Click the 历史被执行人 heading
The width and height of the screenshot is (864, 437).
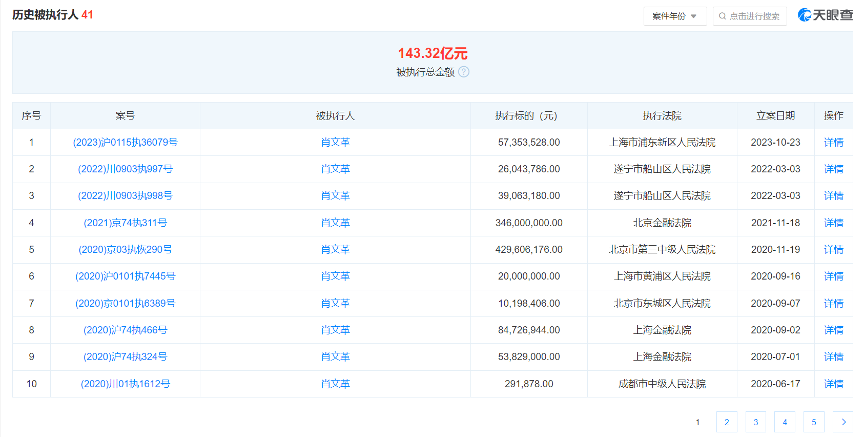pyautogui.click(x=45, y=15)
